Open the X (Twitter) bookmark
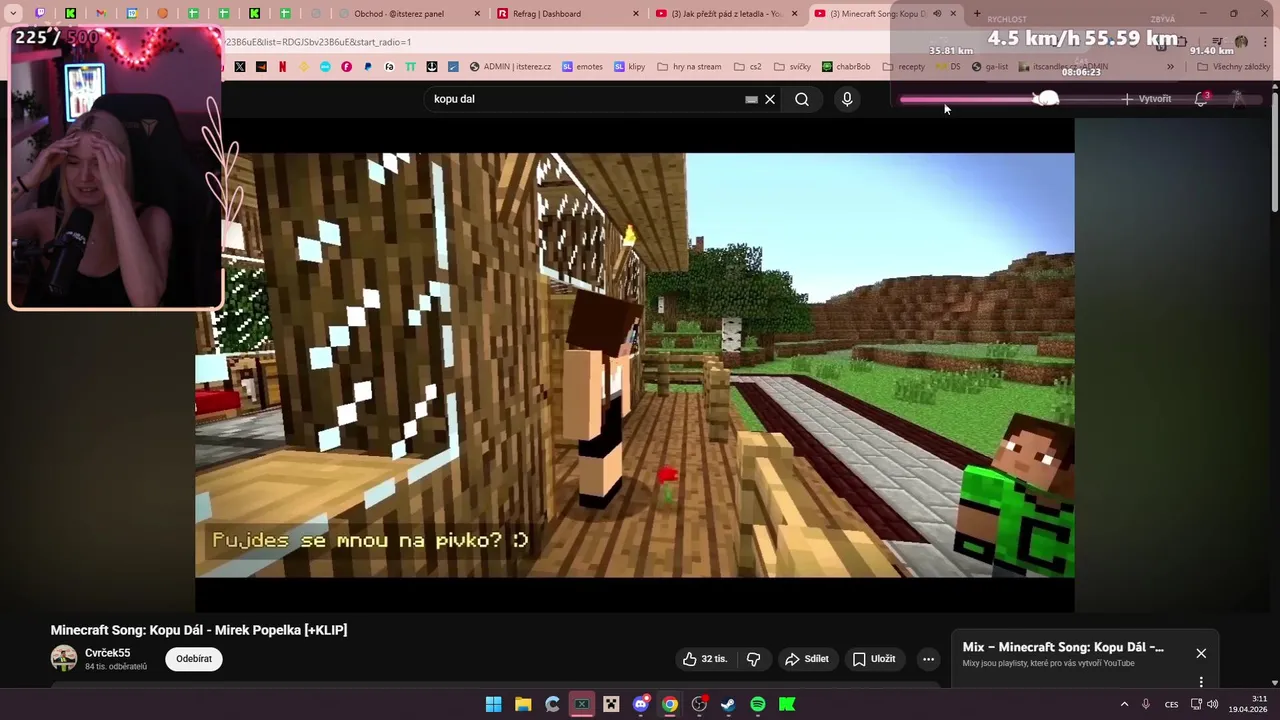Screen dimensions: 1280x720 240,67
